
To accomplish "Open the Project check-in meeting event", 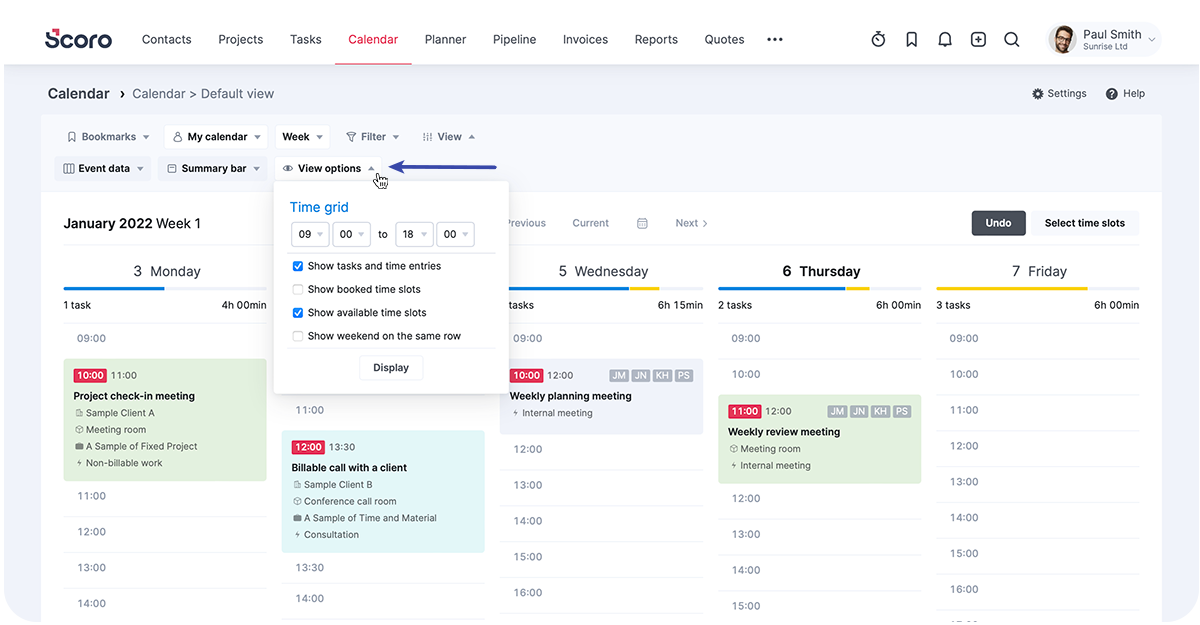I will (165, 420).
